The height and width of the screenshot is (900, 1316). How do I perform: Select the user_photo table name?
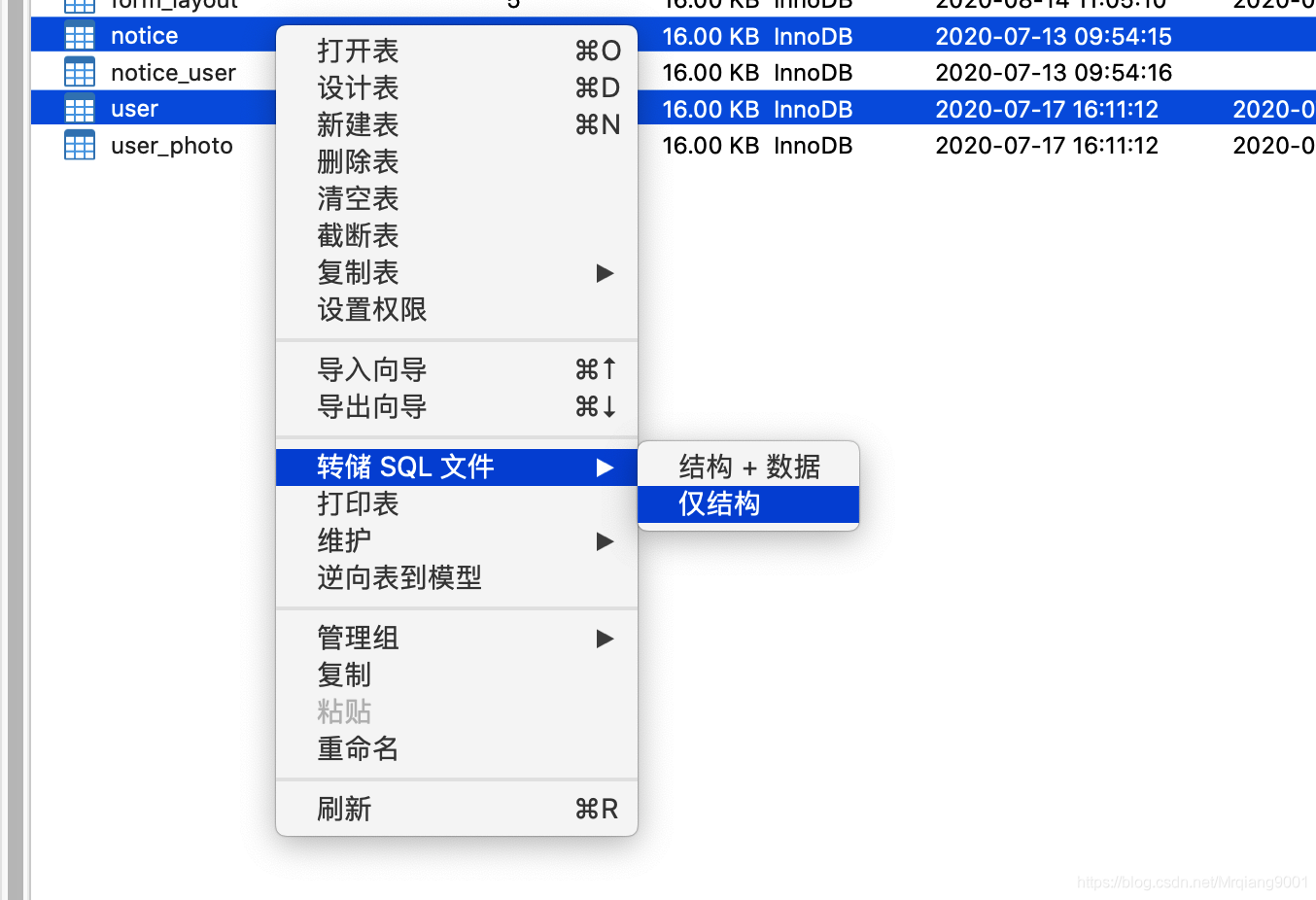(x=172, y=146)
